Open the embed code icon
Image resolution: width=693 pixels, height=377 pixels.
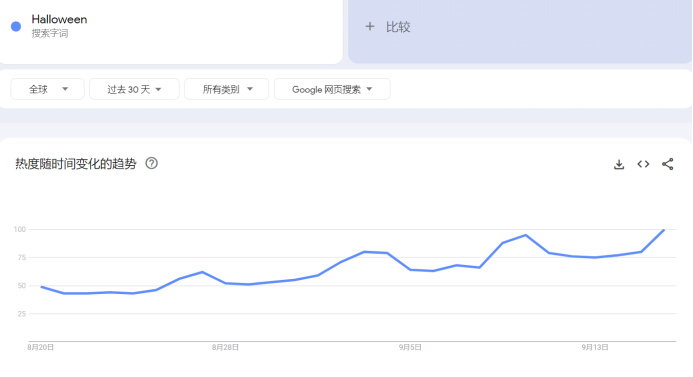[x=643, y=164]
